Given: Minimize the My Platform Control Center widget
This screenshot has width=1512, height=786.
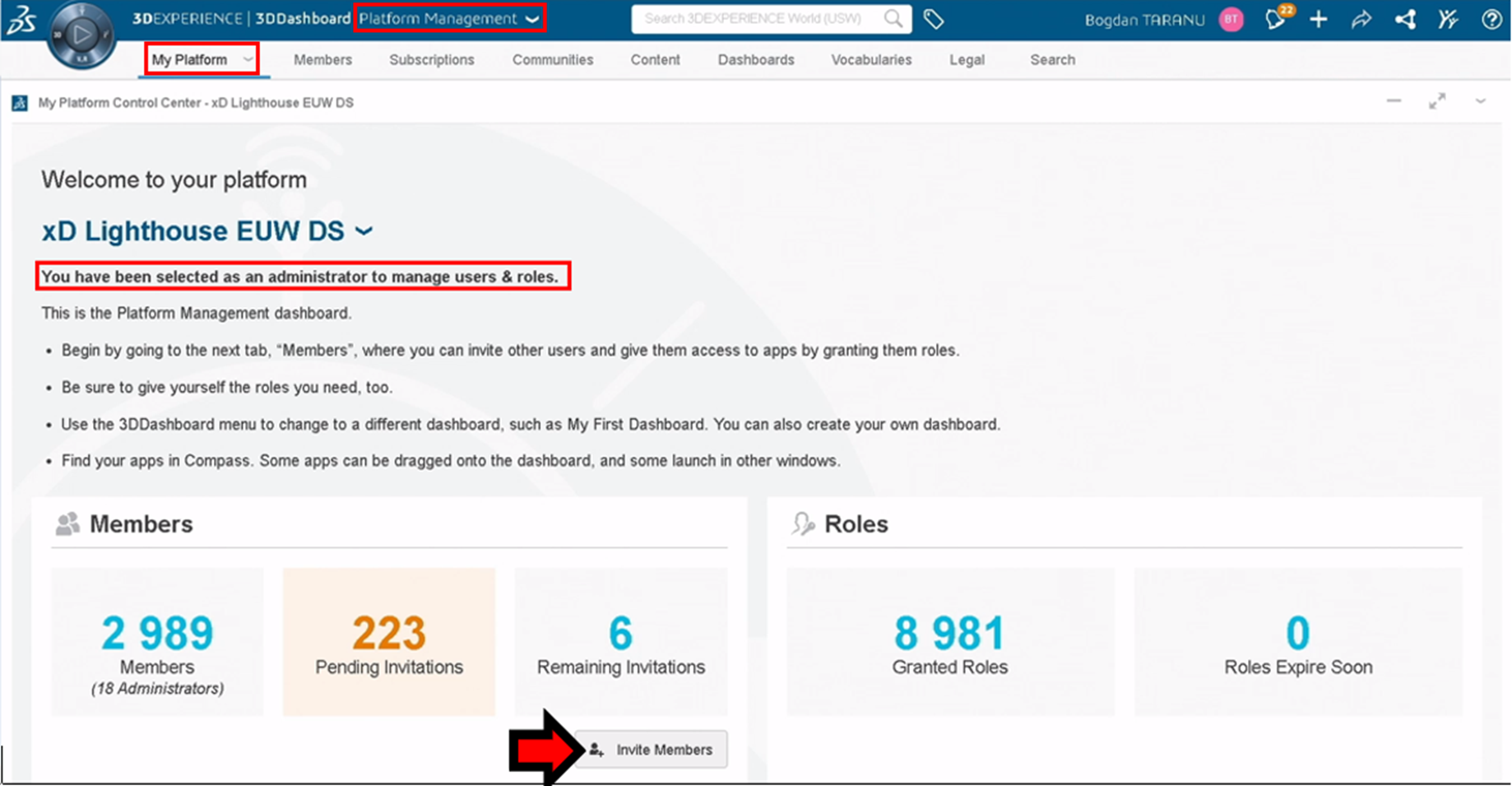Looking at the screenshot, I should (1394, 101).
